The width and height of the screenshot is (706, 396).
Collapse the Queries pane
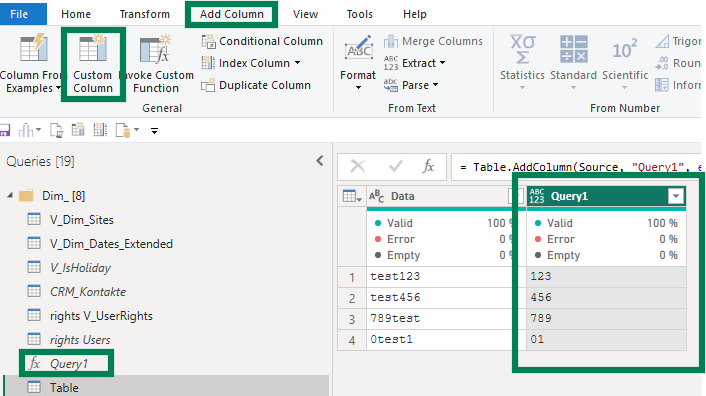320,161
